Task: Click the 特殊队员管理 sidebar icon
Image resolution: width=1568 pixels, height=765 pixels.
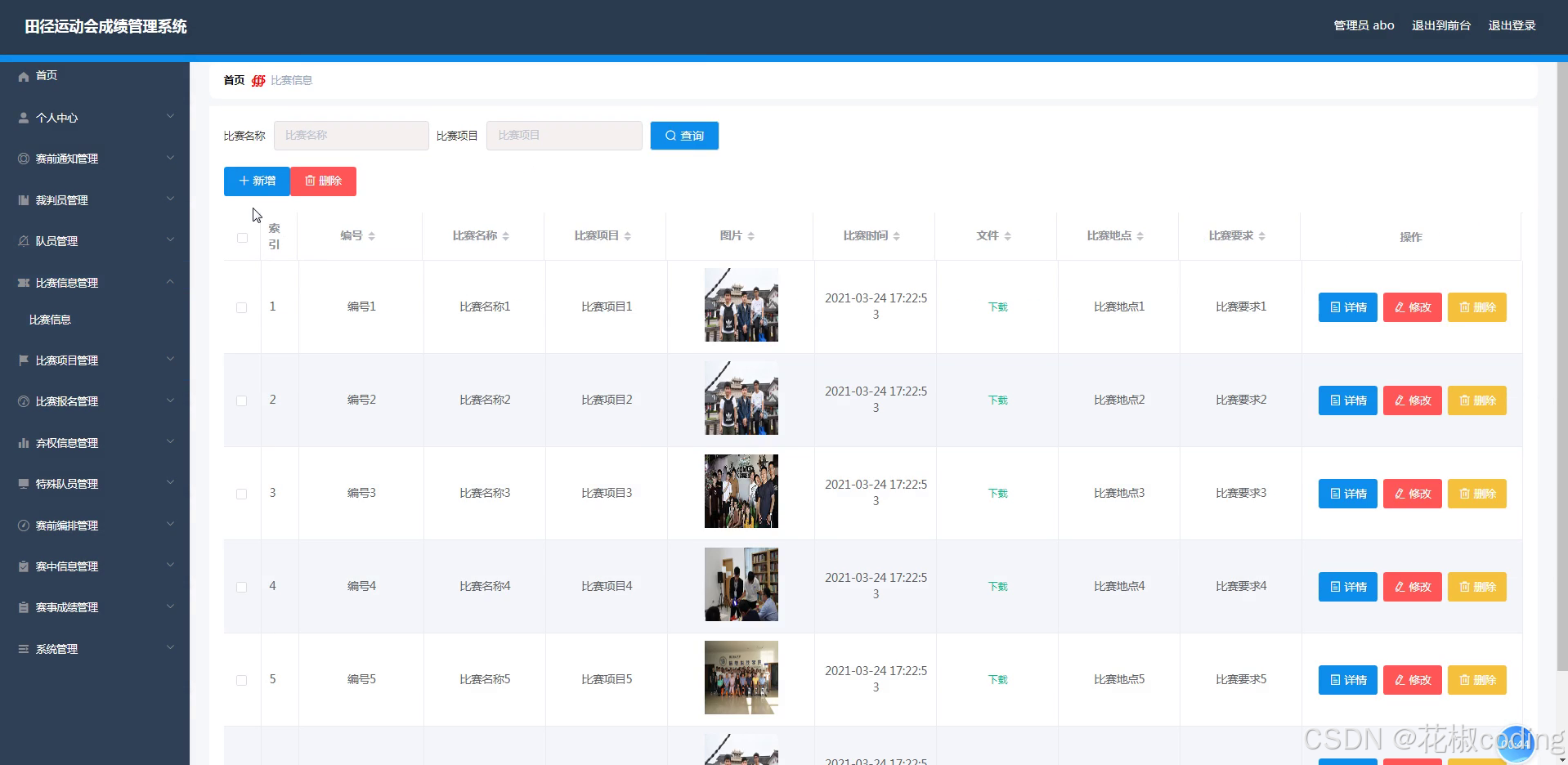Action: point(24,484)
